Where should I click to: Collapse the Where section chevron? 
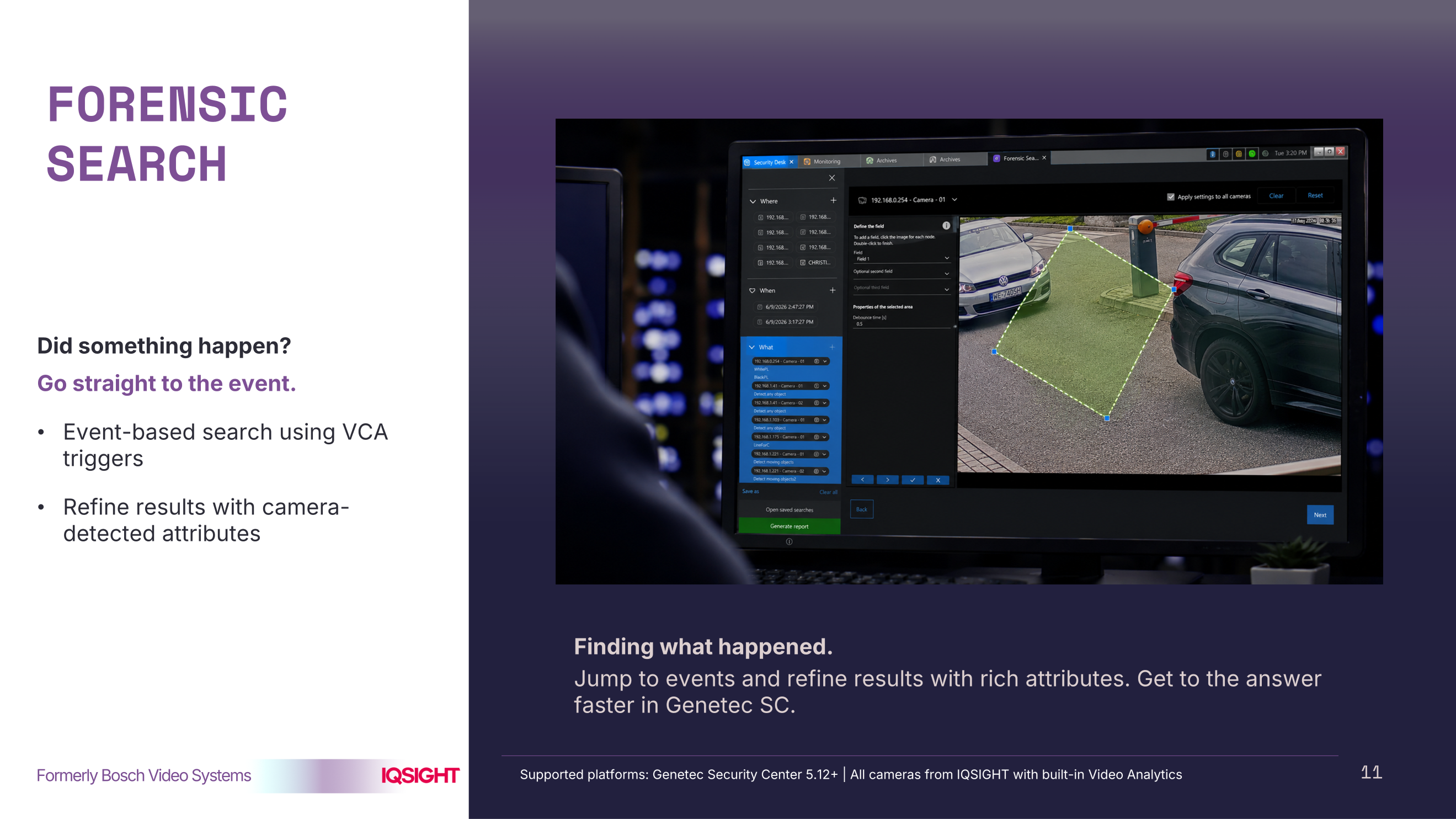coord(753,201)
